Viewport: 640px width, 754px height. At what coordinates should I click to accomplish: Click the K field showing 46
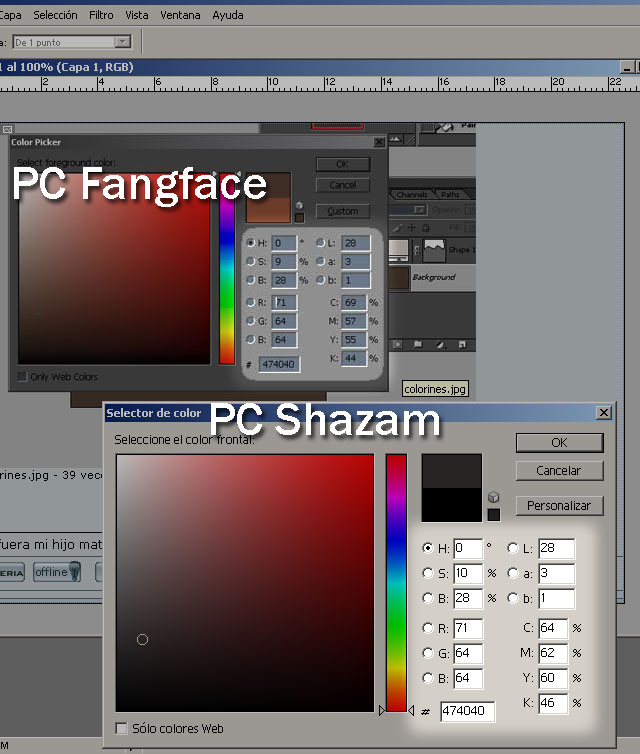click(553, 703)
